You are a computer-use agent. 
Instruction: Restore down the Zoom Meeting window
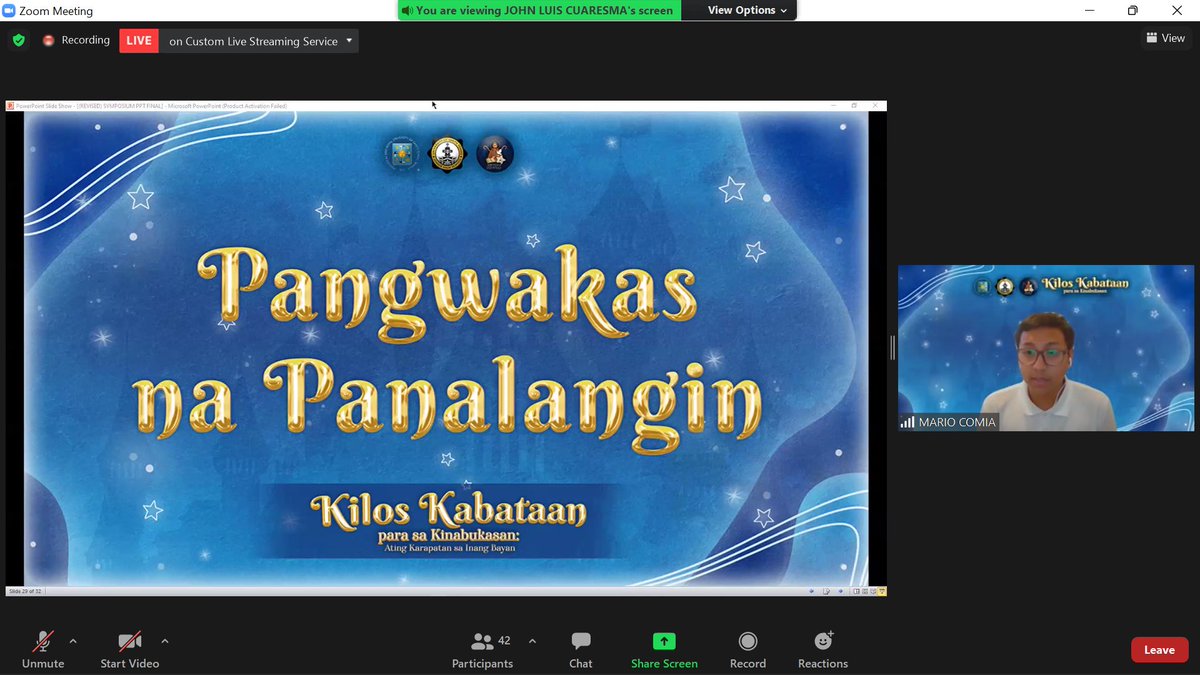pos(1132,11)
